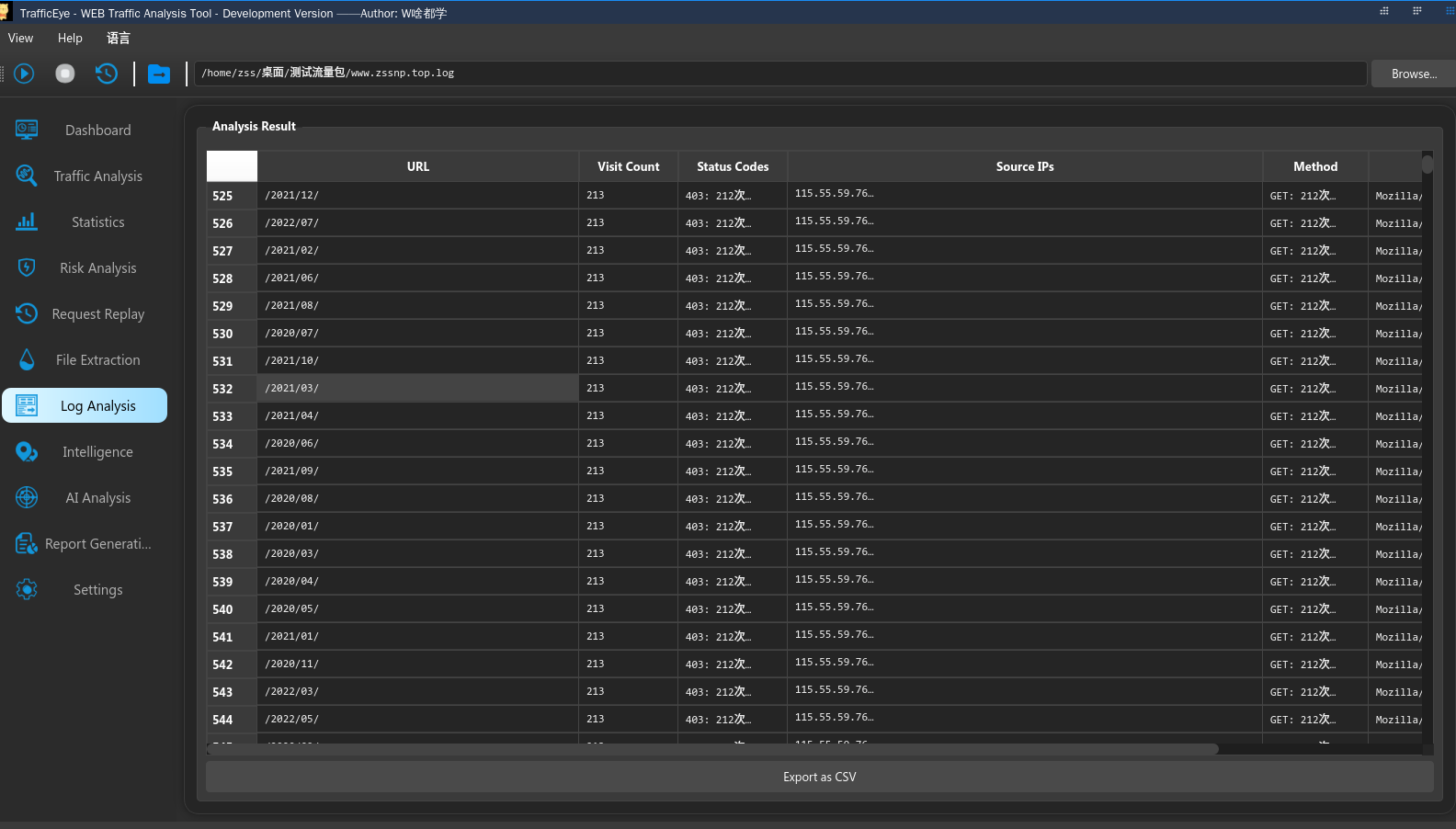Click the horizontal scrollbar under the table
The width and height of the screenshot is (1456, 829).
tap(712, 749)
